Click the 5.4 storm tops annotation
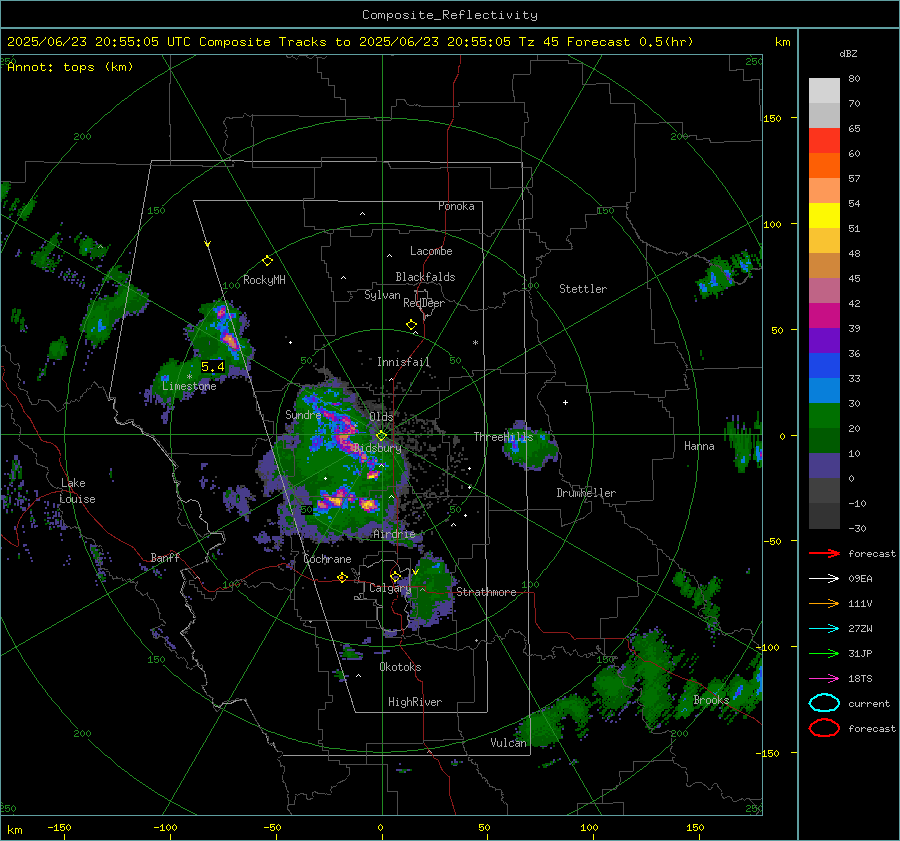Screen dimensions: 900x841 point(212,366)
